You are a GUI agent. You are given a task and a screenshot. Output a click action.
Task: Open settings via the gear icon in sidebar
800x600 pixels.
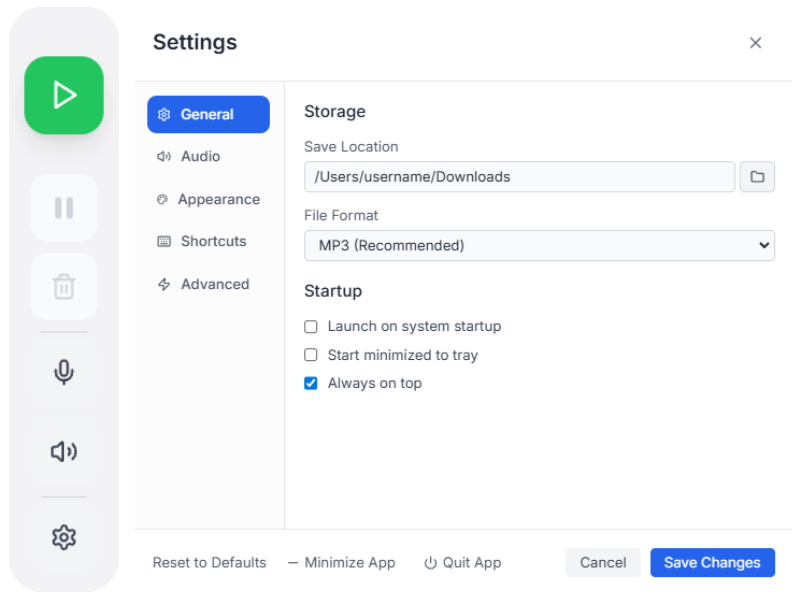63,537
